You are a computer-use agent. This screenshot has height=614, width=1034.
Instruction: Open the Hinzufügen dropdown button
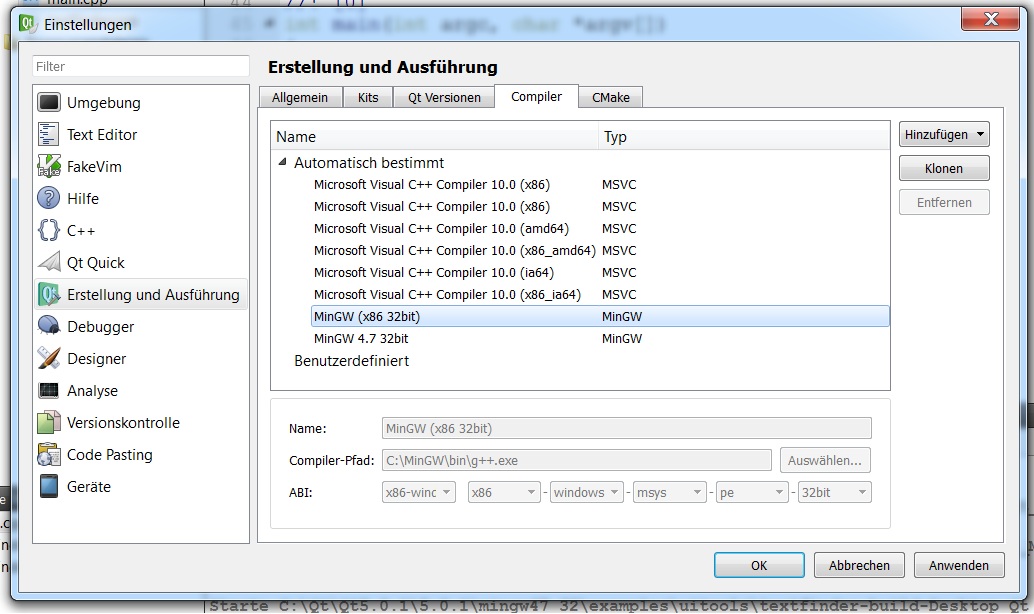click(x=944, y=135)
